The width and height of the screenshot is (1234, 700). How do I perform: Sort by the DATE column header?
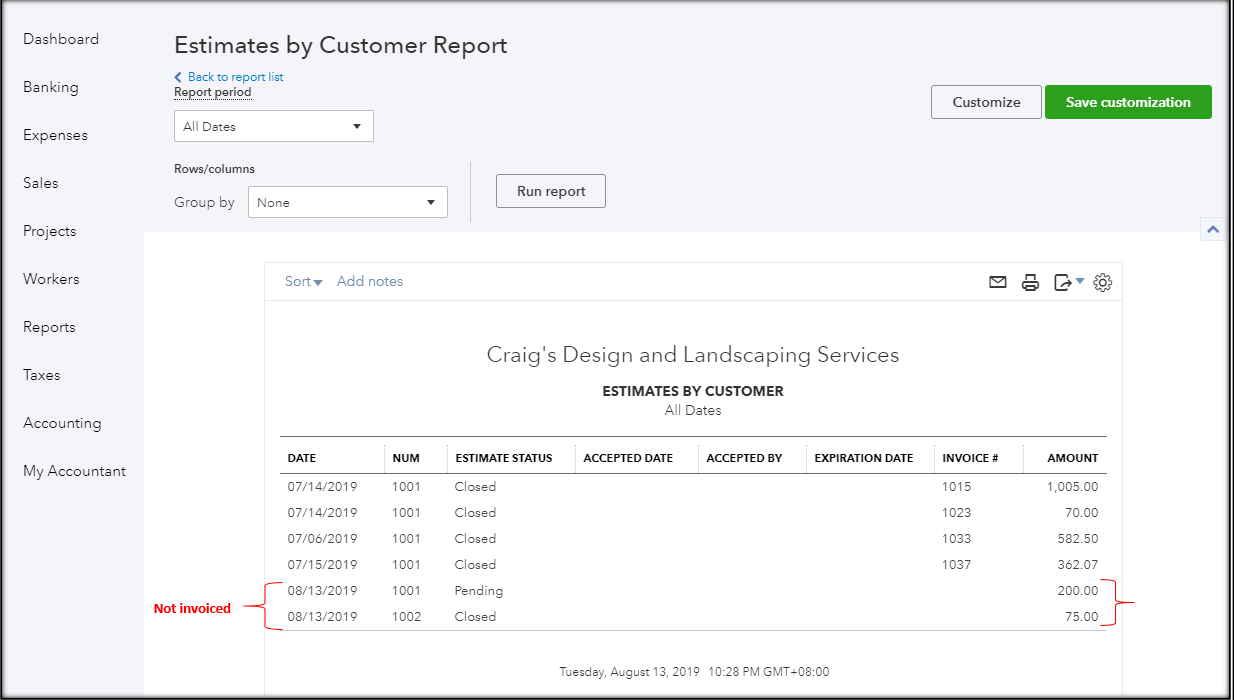point(302,458)
